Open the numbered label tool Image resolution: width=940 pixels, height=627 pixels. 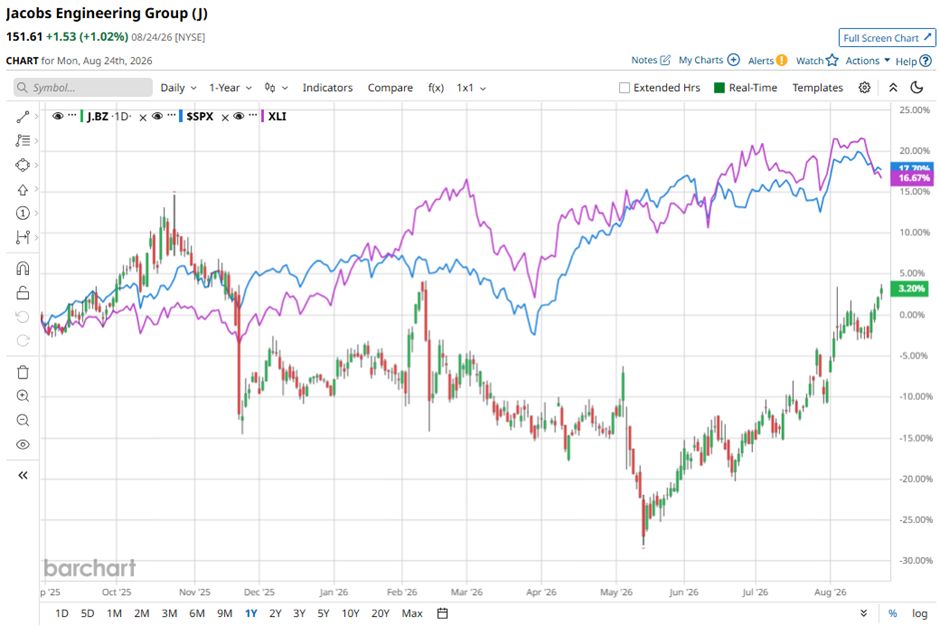click(x=23, y=213)
